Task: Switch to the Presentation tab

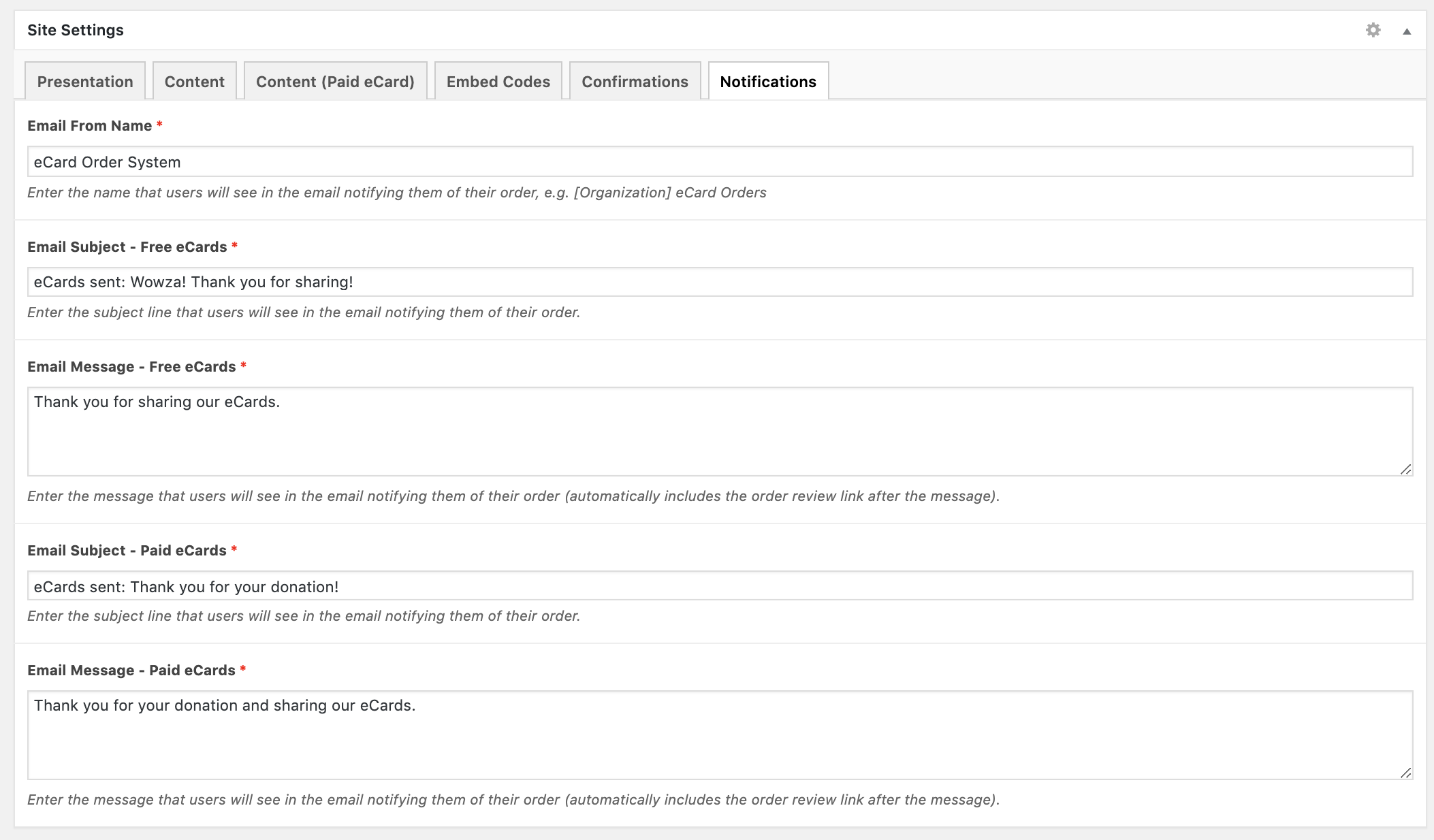Action: (85, 82)
